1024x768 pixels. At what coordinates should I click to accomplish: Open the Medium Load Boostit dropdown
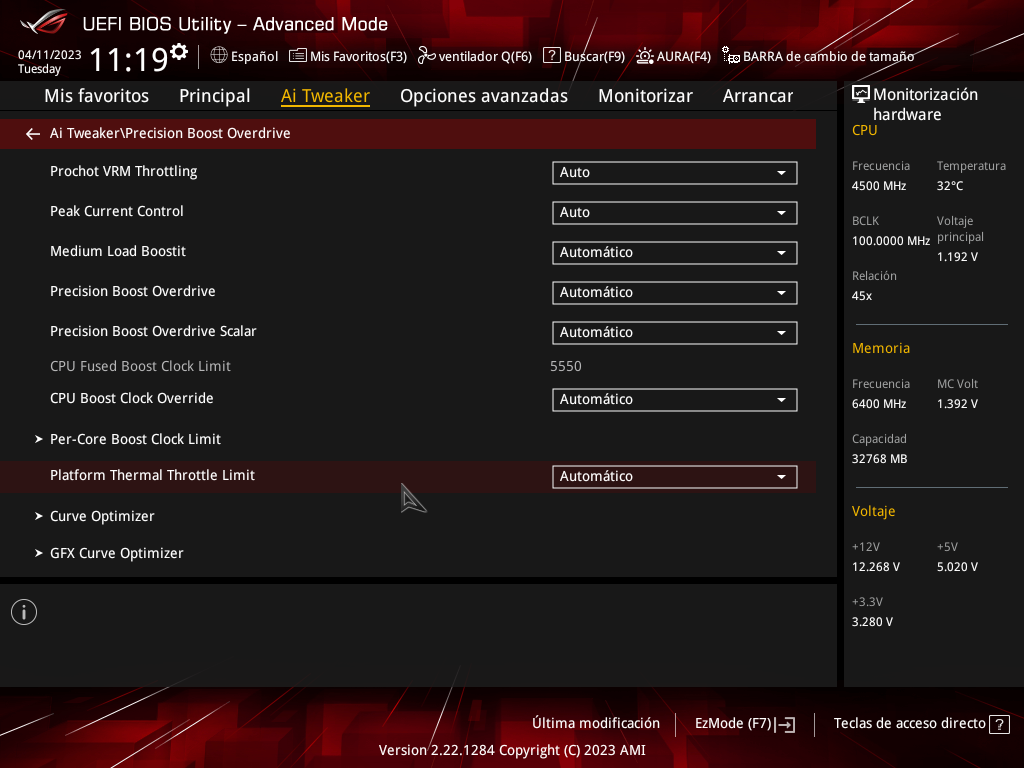click(x=675, y=253)
